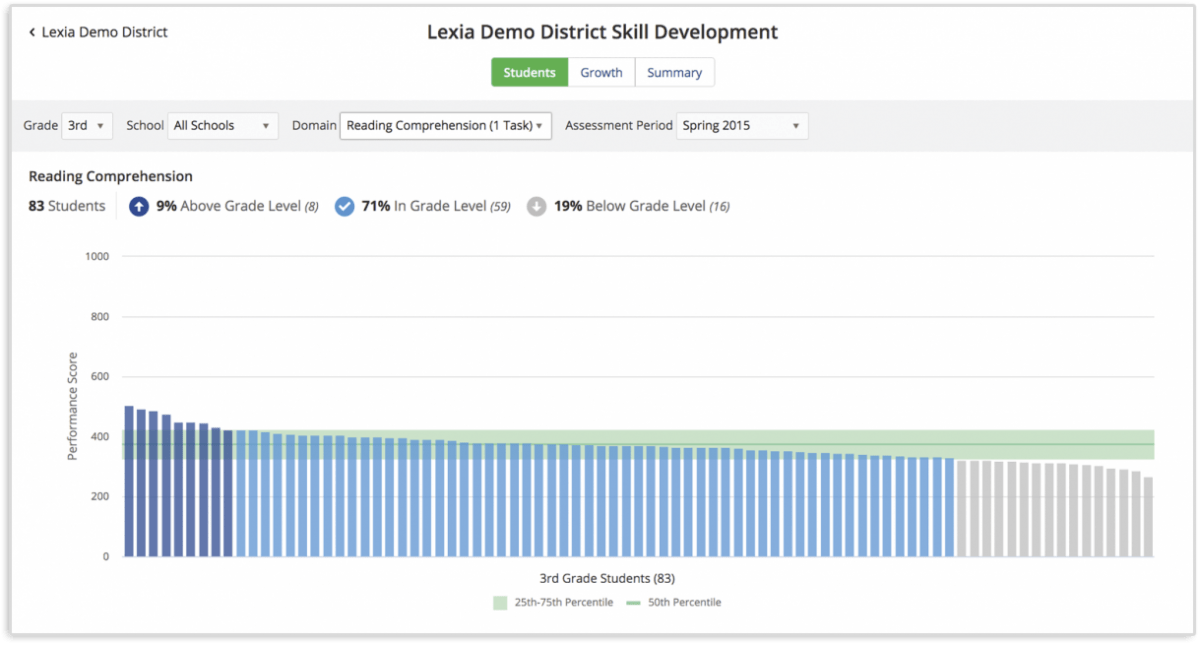Expand the Assessment Period Spring 2015 dropdown
This screenshot has height=645, width=1200.
pos(742,126)
